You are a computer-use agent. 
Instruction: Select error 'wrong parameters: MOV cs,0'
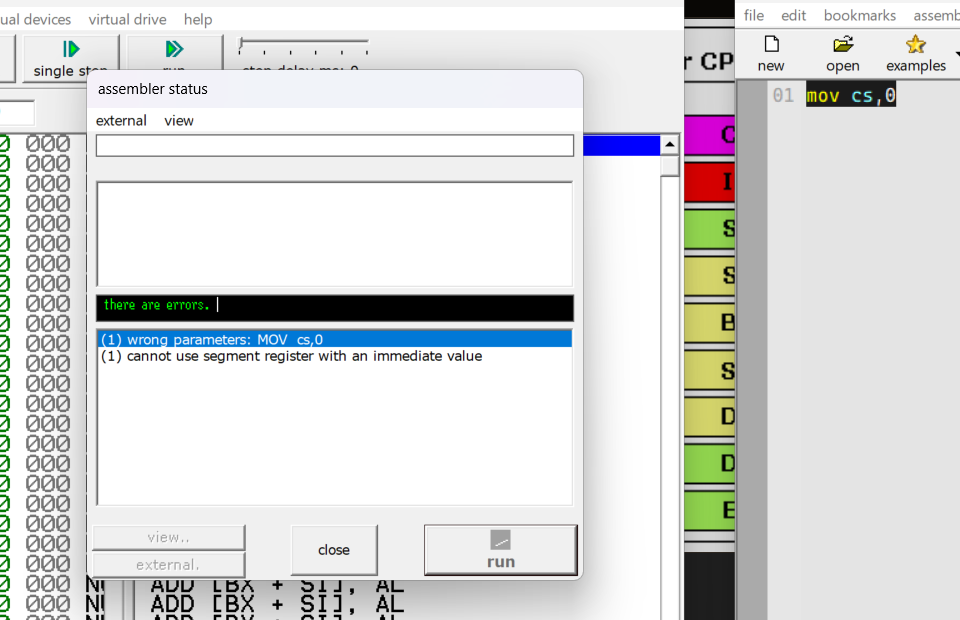(x=334, y=339)
